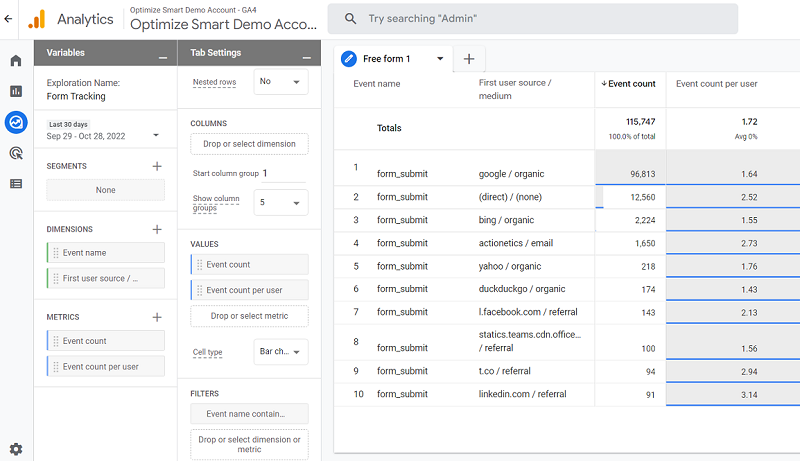Go to the Home icon in sidebar
The width and height of the screenshot is (800, 461).
tap(16, 61)
